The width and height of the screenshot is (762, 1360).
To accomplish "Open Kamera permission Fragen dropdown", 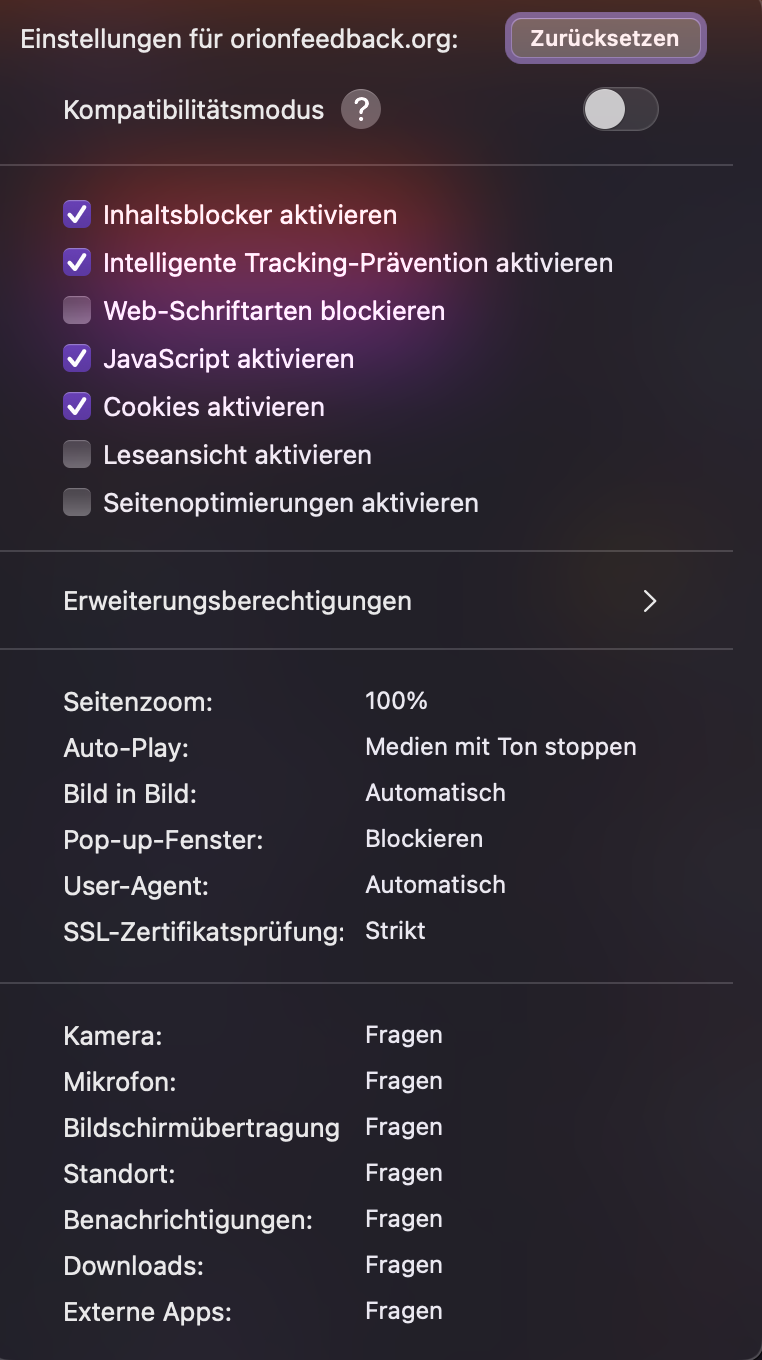I will pyautogui.click(x=404, y=1035).
